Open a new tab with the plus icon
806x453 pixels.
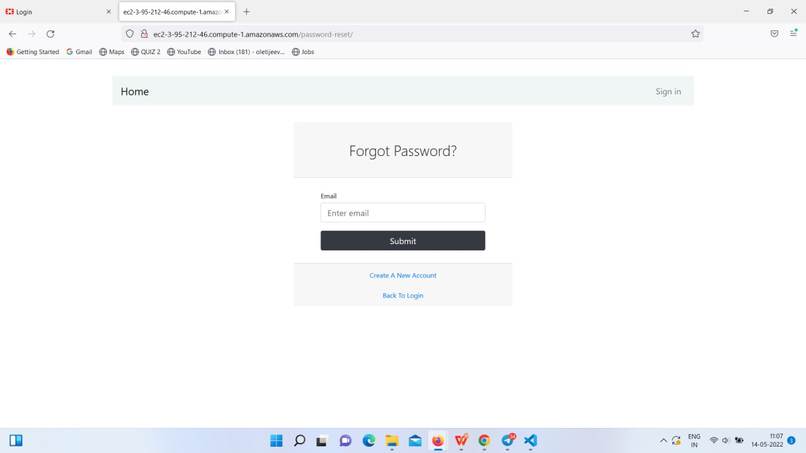(246, 11)
